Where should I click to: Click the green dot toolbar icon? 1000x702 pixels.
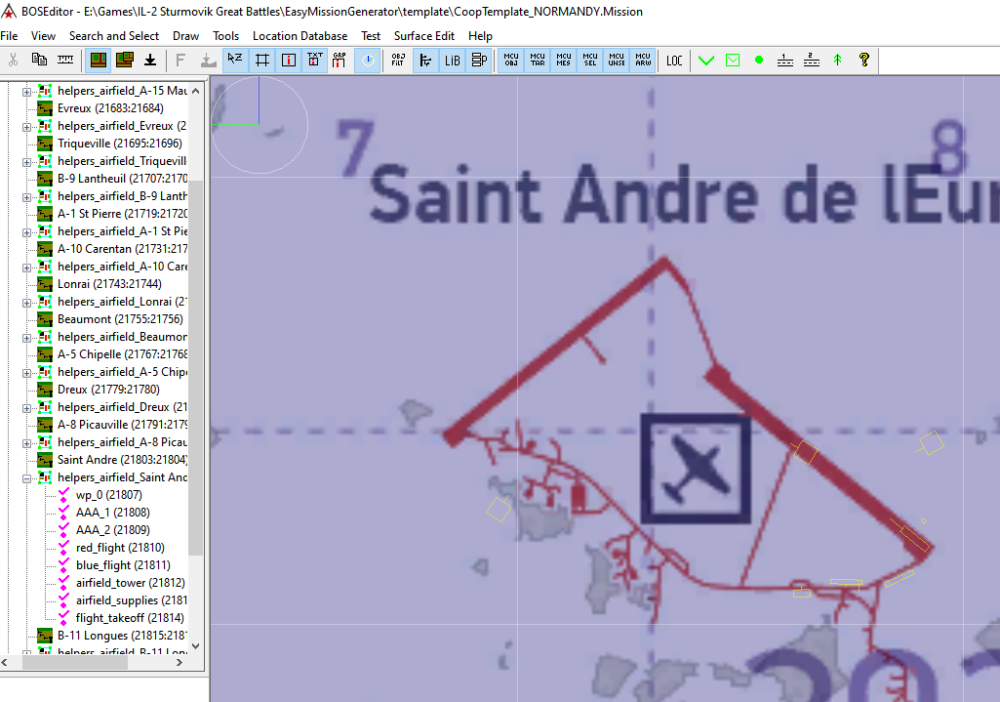[x=759, y=60]
